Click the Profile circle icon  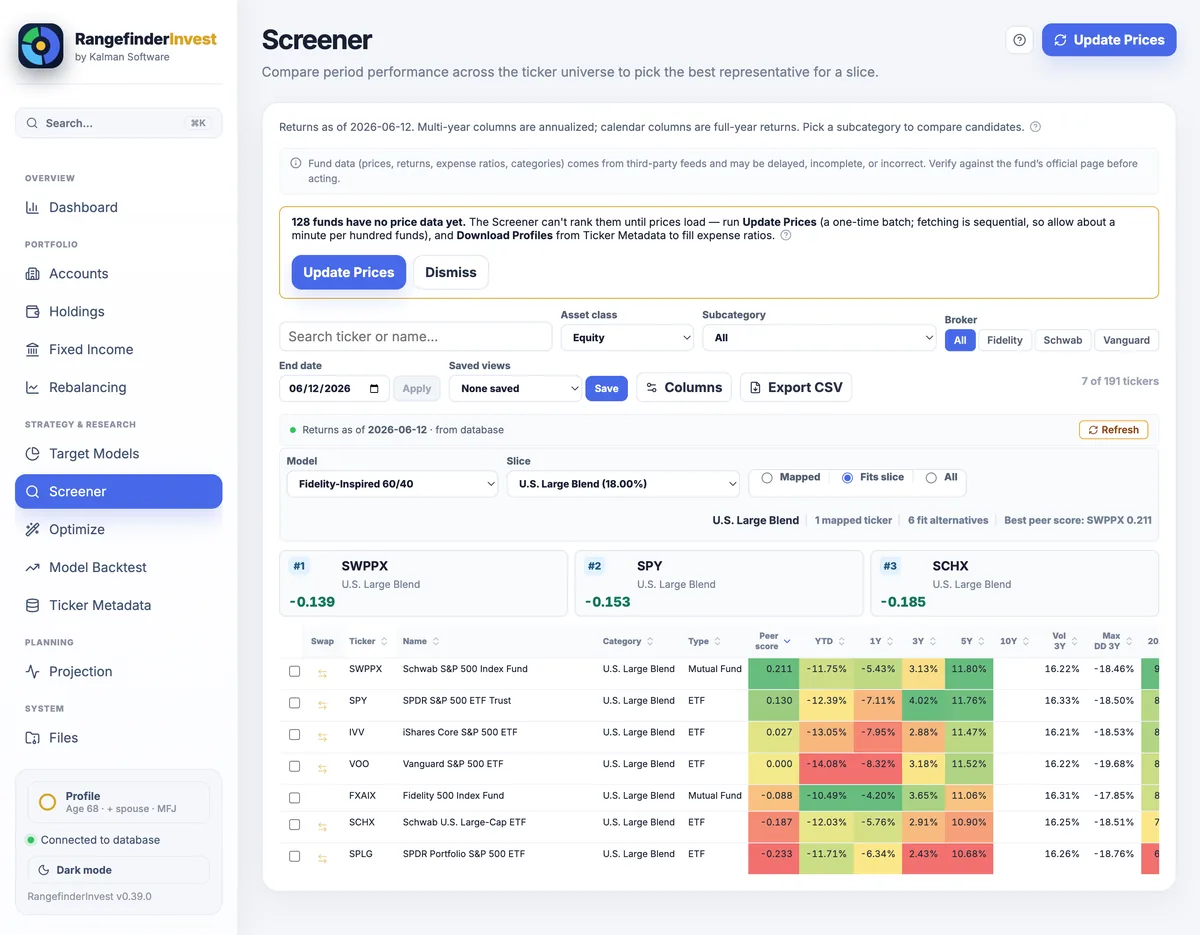click(x=47, y=802)
